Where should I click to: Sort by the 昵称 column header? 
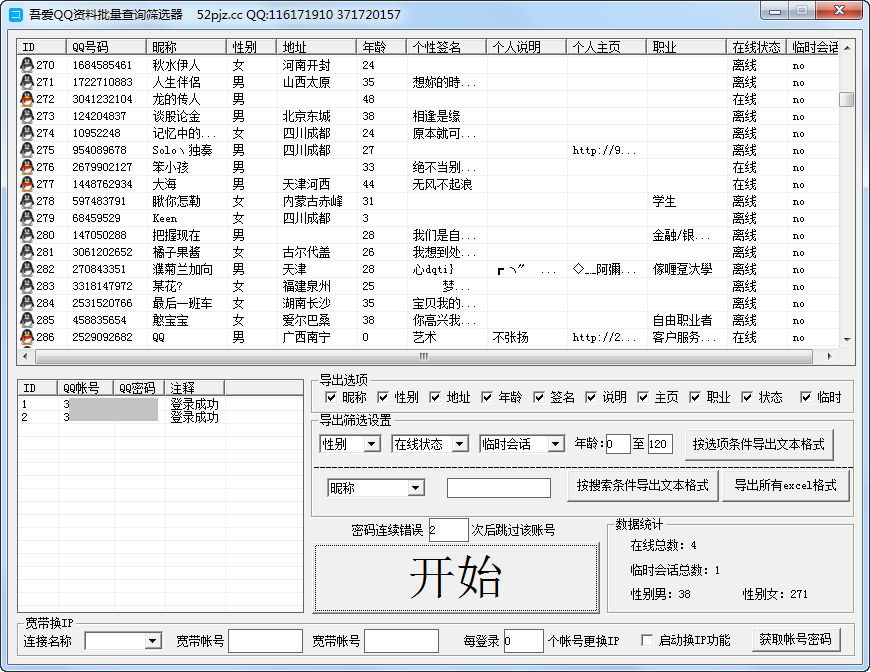coord(186,47)
